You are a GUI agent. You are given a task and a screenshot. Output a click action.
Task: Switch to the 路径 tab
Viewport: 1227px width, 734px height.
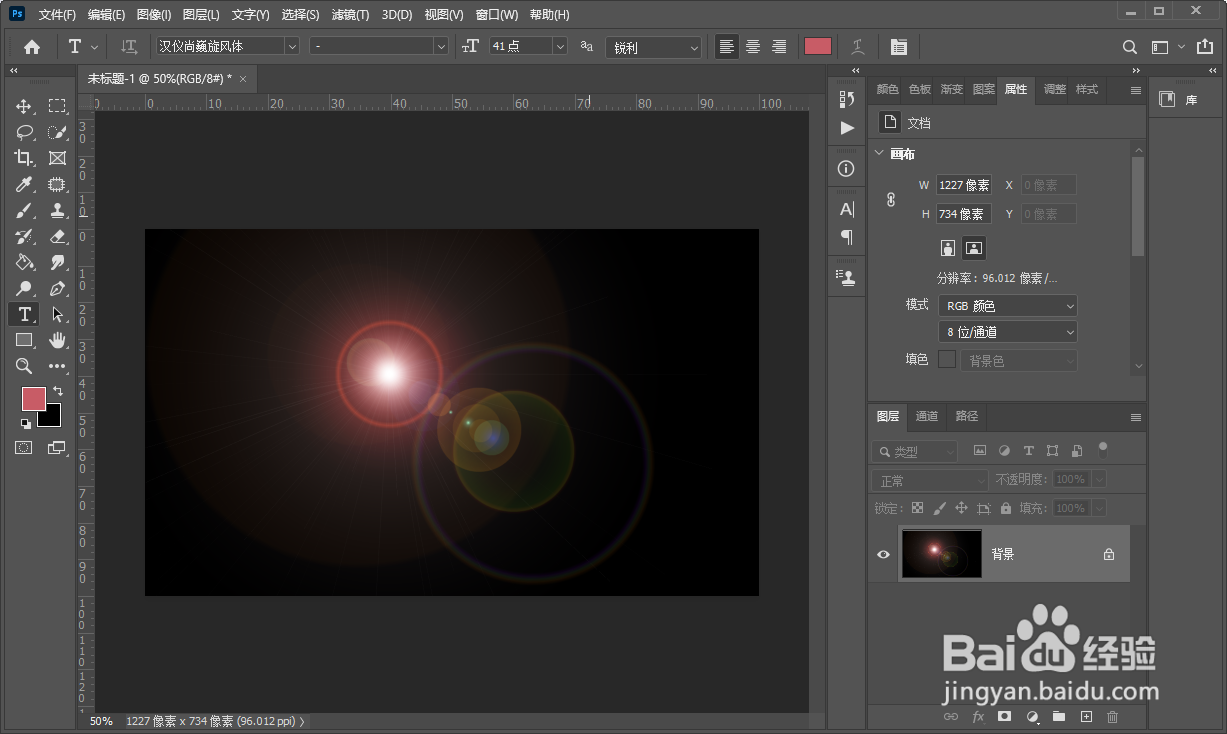966,416
